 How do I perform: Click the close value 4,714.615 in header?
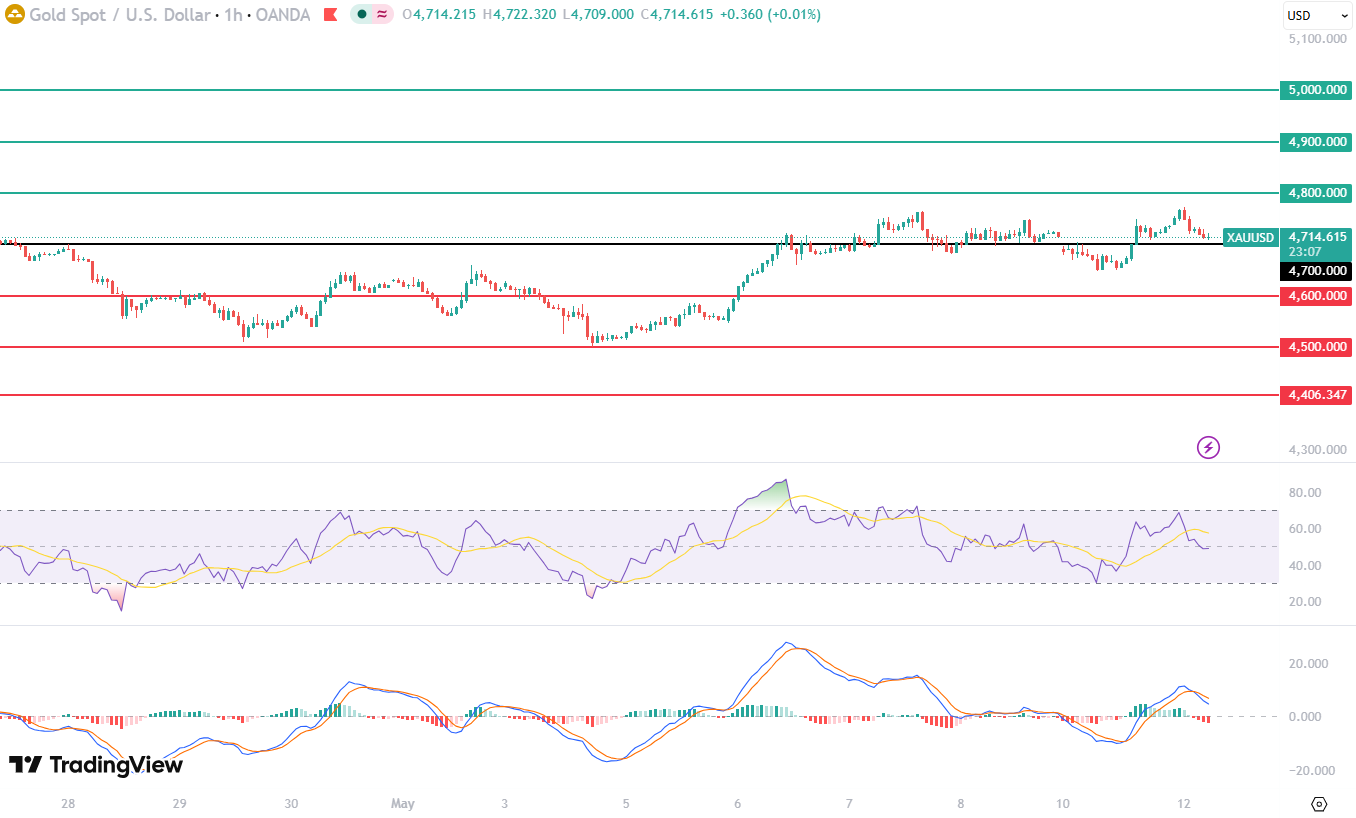click(x=682, y=15)
